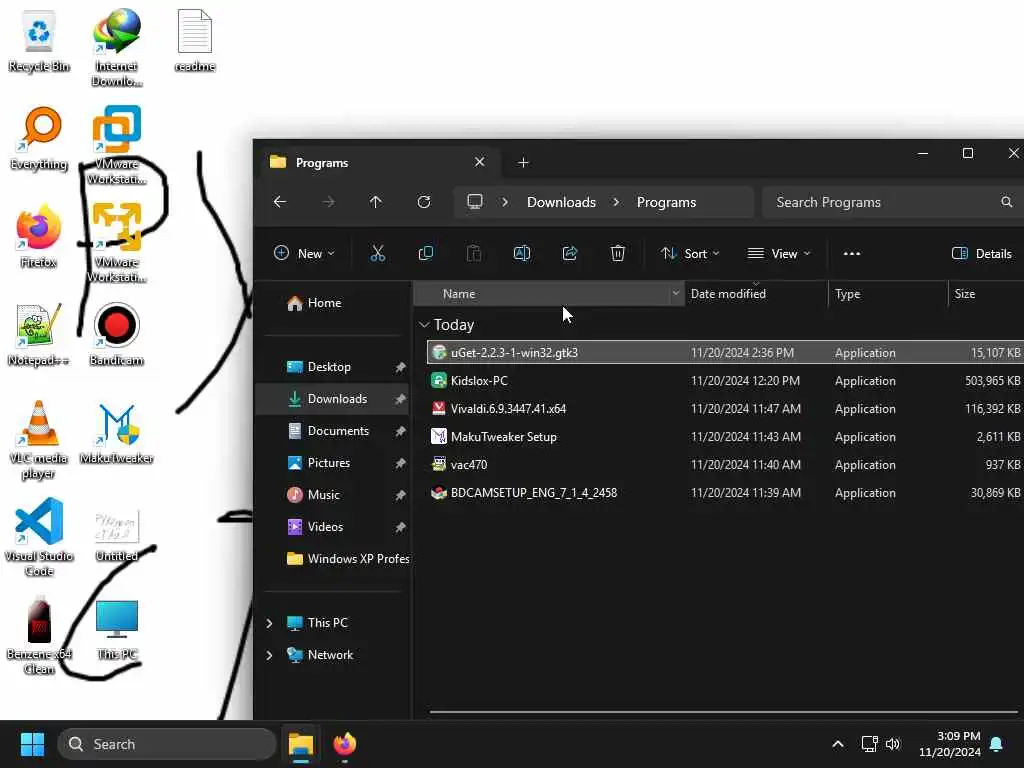
Task: Click the Share icon in the toolbar
Action: 569,253
